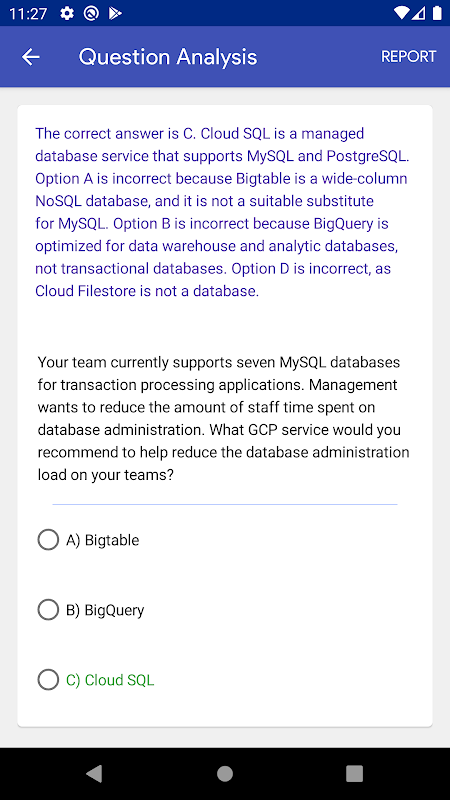Tap the Android back navigation triangle
Image resolution: width=450 pixels, height=800 pixels.
[x=94, y=773]
